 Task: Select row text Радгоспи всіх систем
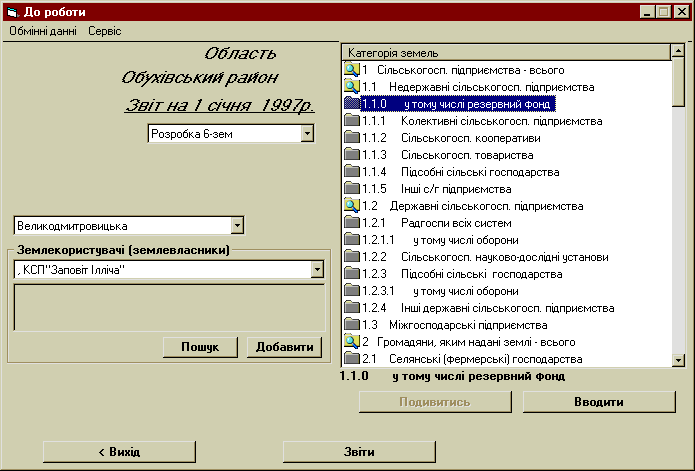coord(456,223)
